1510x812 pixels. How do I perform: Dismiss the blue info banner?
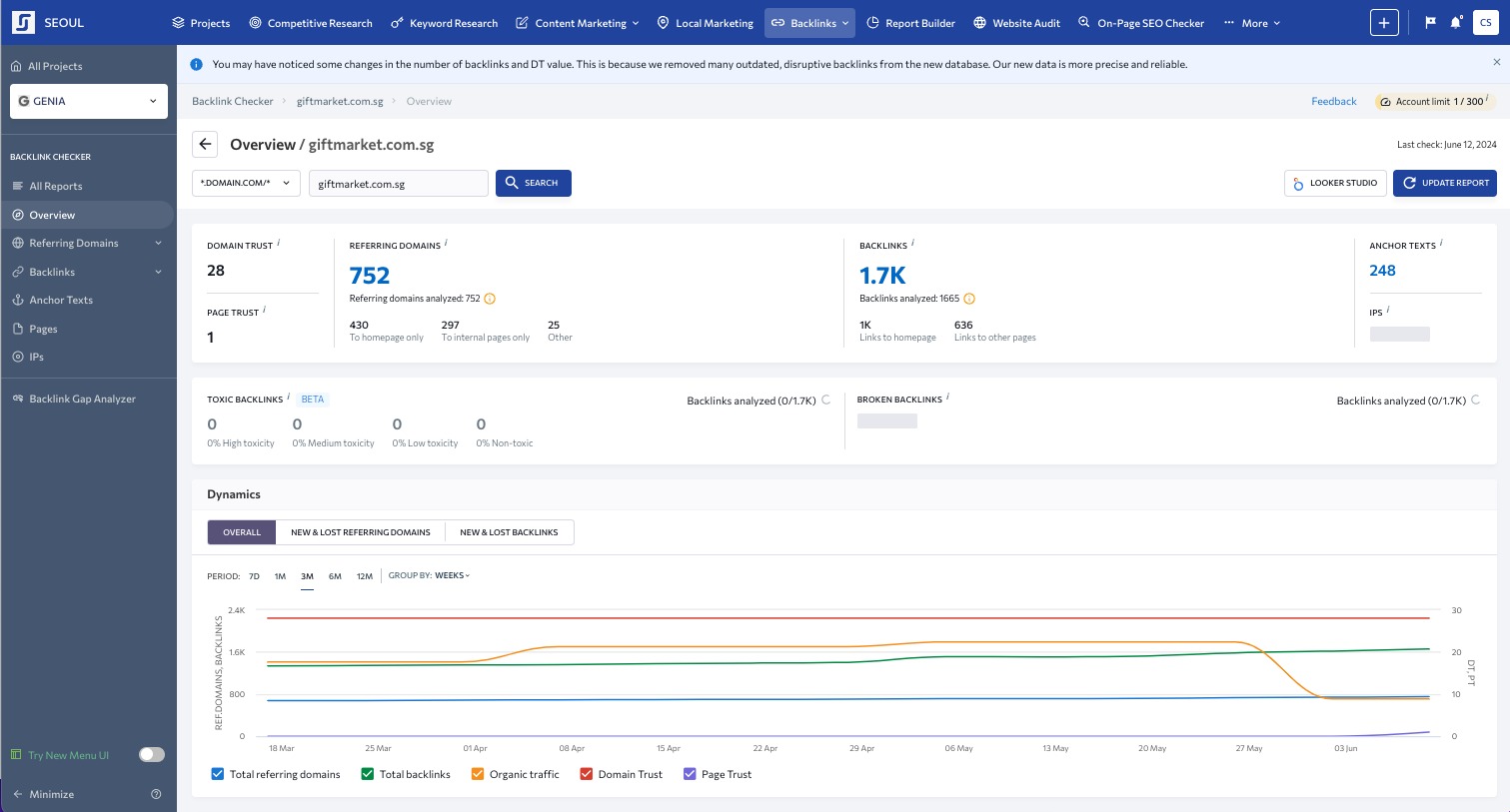coord(1496,62)
